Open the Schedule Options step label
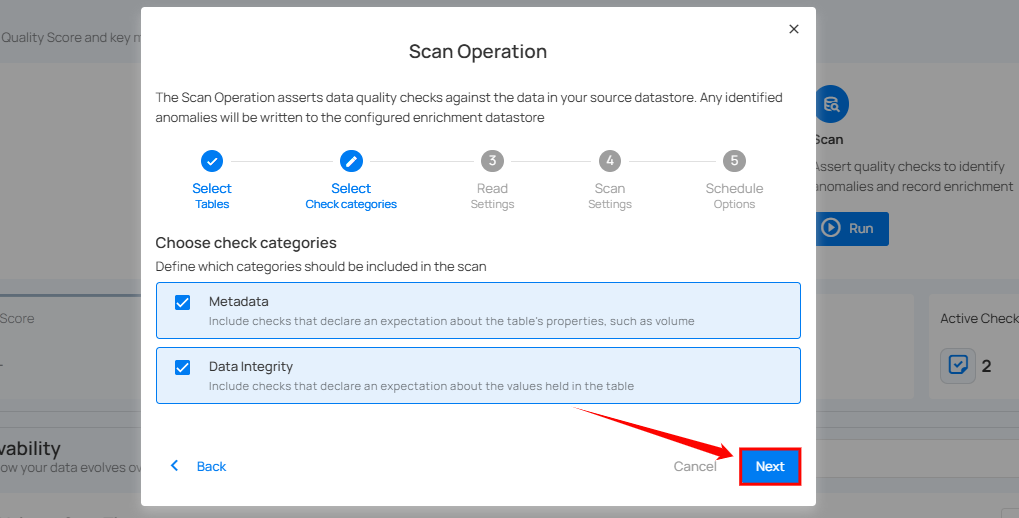The height and width of the screenshot is (518, 1019). (734, 196)
